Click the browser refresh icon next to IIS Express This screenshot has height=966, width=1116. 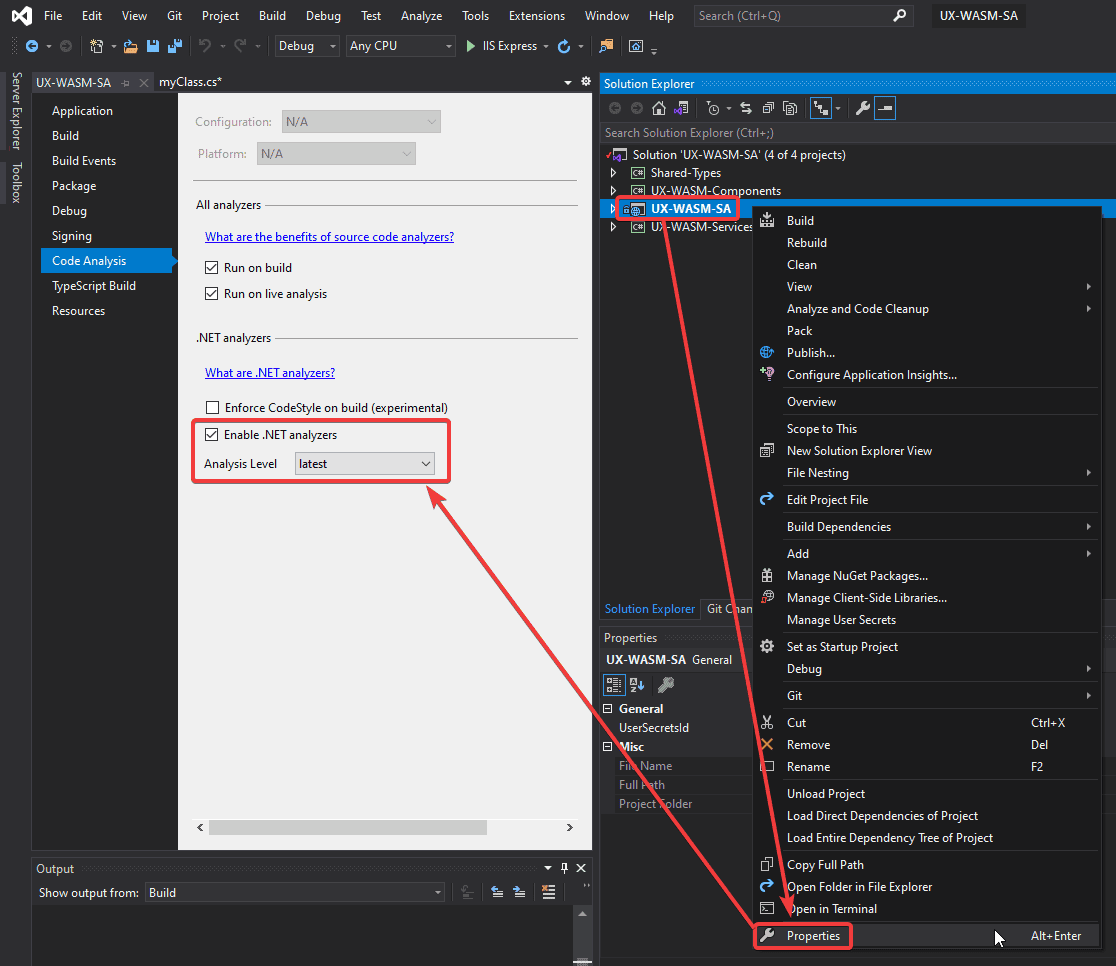point(564,46)
